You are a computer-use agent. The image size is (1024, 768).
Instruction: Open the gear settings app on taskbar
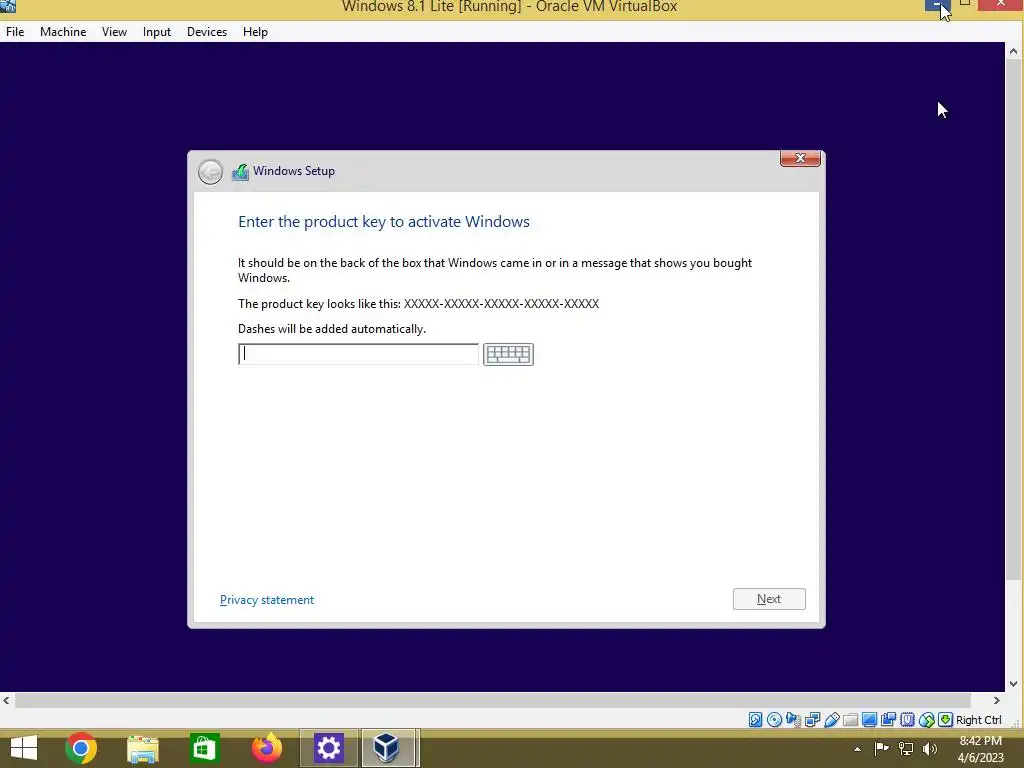click(x=328, y=748)
